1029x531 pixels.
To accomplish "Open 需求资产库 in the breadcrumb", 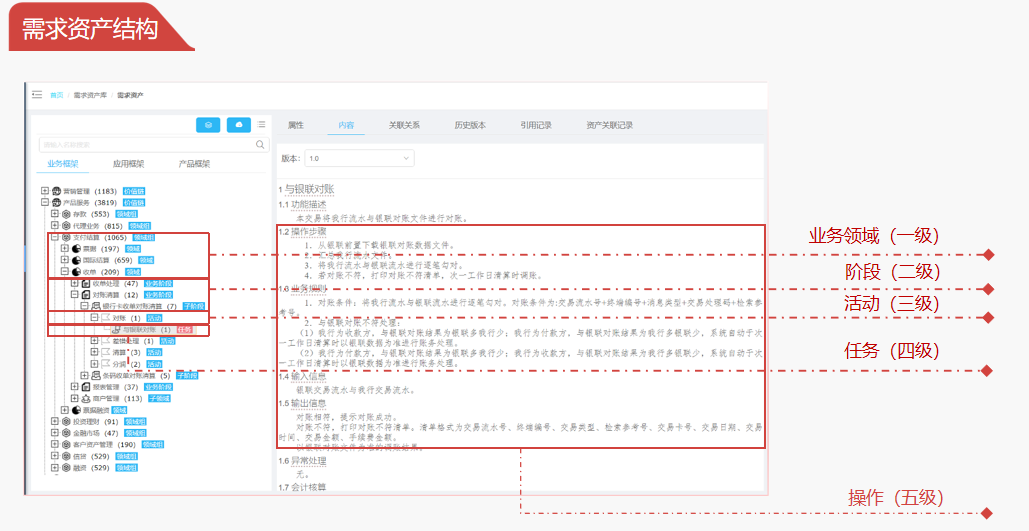I will click(x=89, y=95).
